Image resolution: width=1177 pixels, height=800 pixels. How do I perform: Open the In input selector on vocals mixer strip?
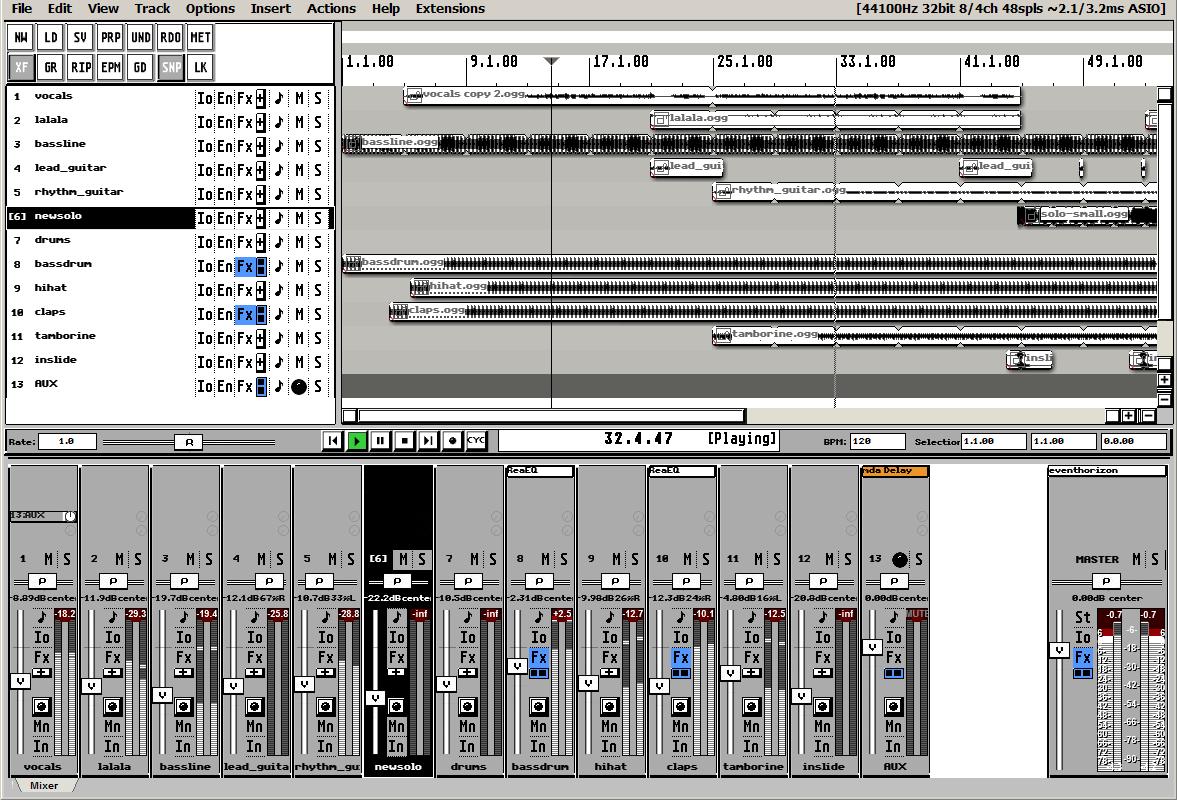[x=41, y=746]
